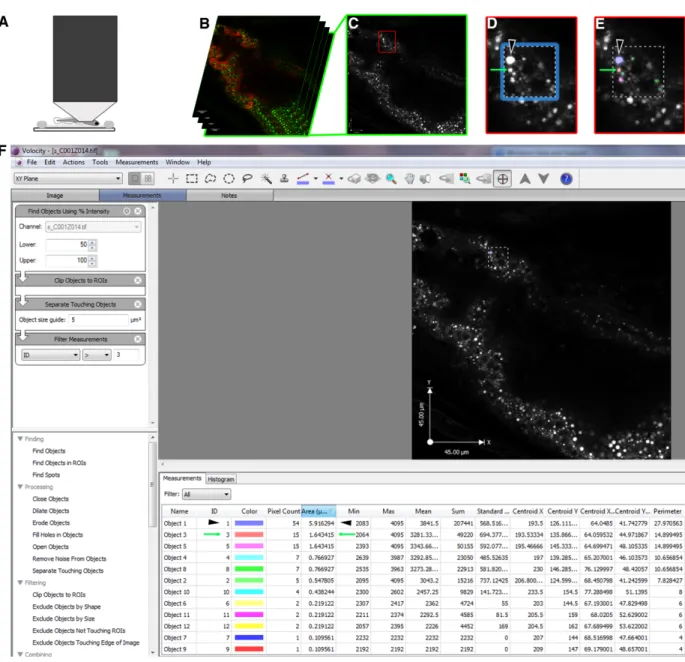Select the rectangular ROI tool
Viewport: 685px width, 662px height.
point(191,179)
